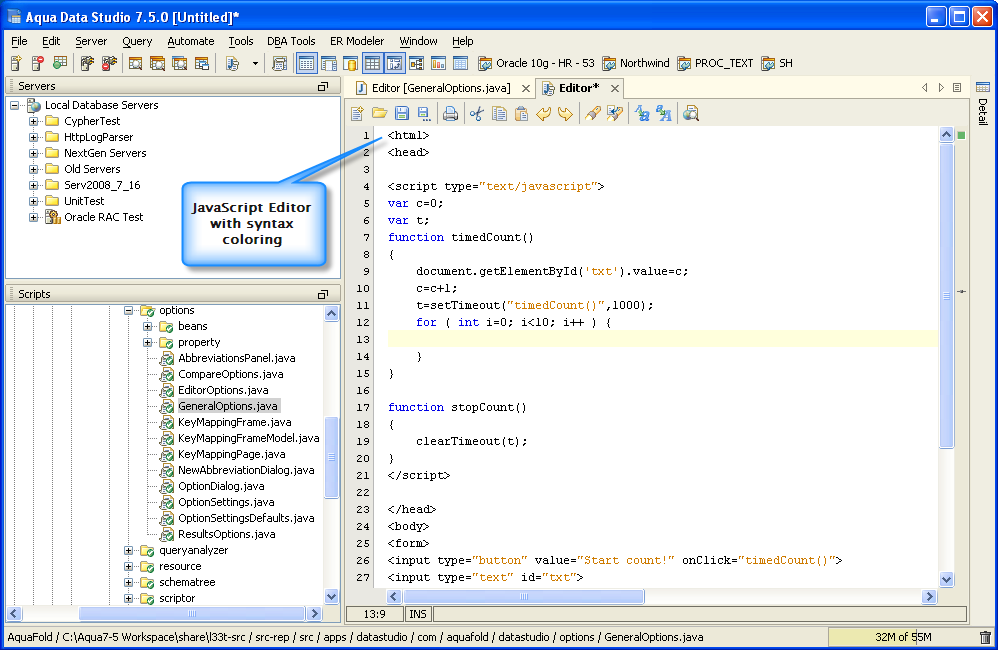
Task: Click the Paste clipboard icon
Action: click(521, 114)
